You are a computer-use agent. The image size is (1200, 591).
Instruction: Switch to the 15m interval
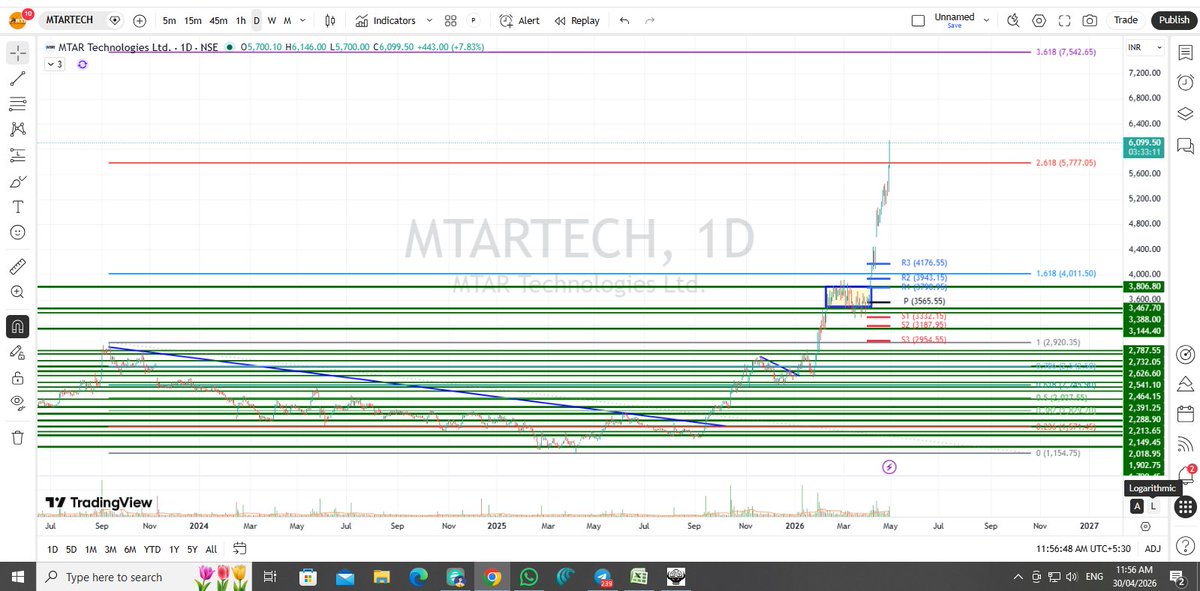[193, 20]
